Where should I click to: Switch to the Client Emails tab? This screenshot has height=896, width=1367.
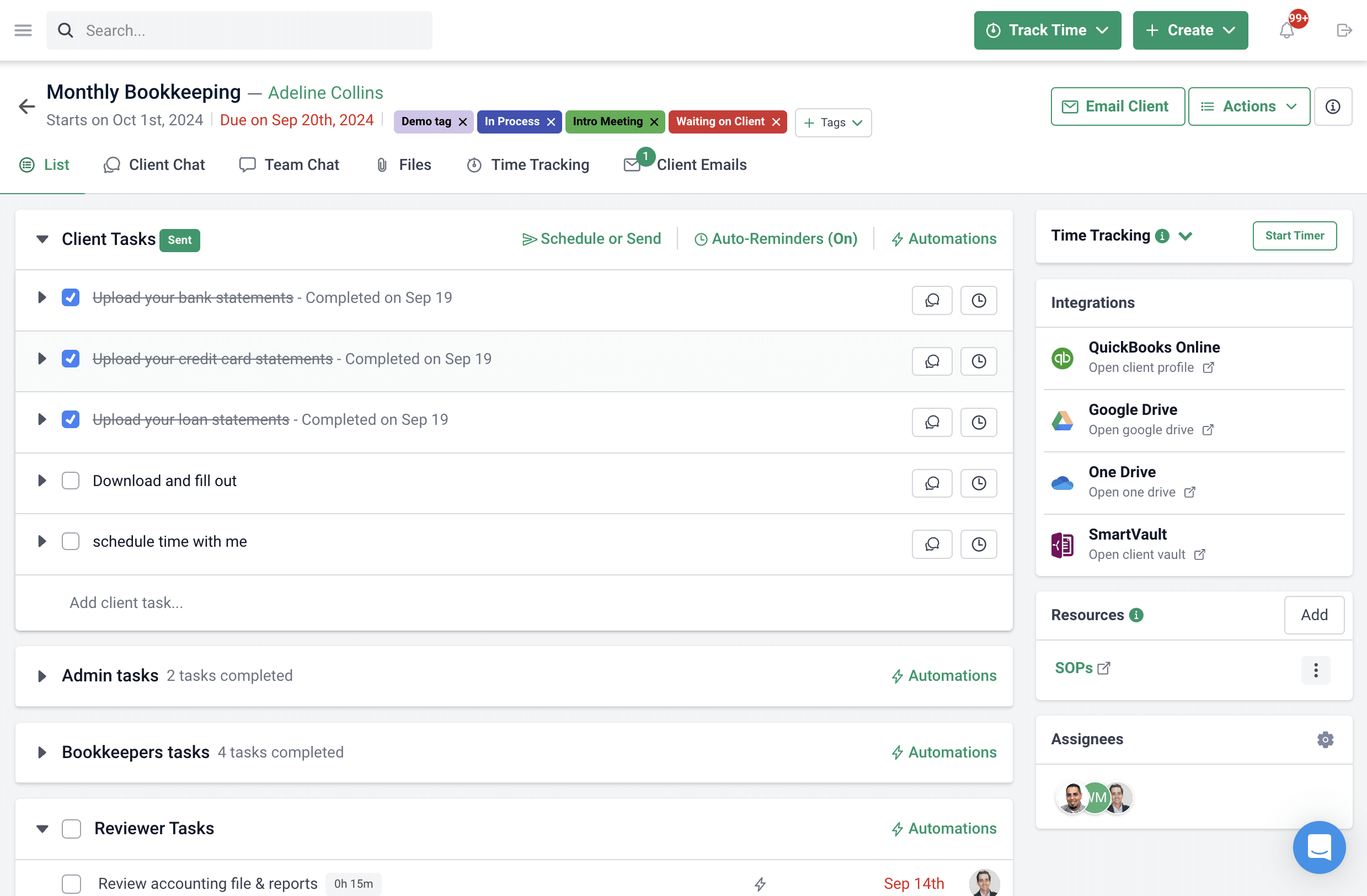pos(685,165)
